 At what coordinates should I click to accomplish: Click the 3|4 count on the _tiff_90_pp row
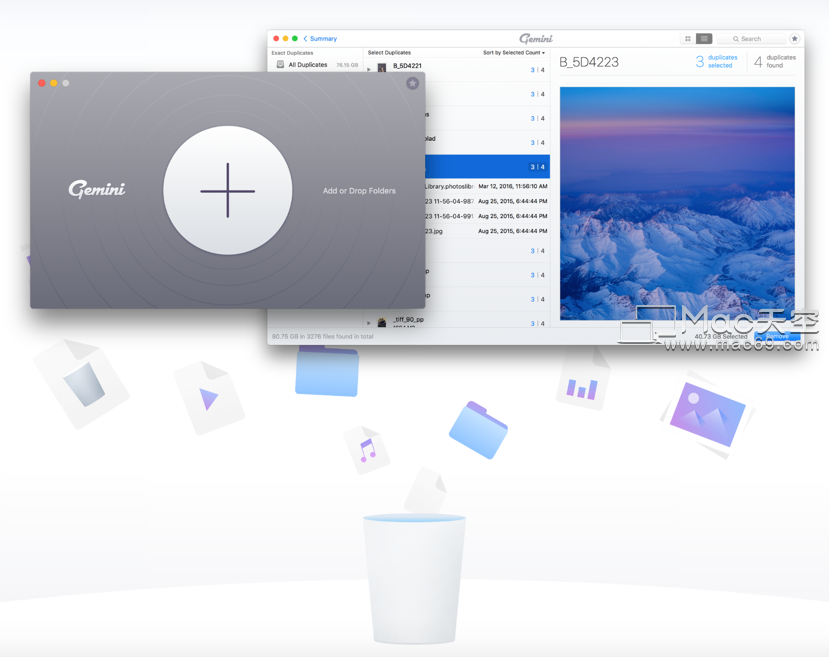[537, 323]
